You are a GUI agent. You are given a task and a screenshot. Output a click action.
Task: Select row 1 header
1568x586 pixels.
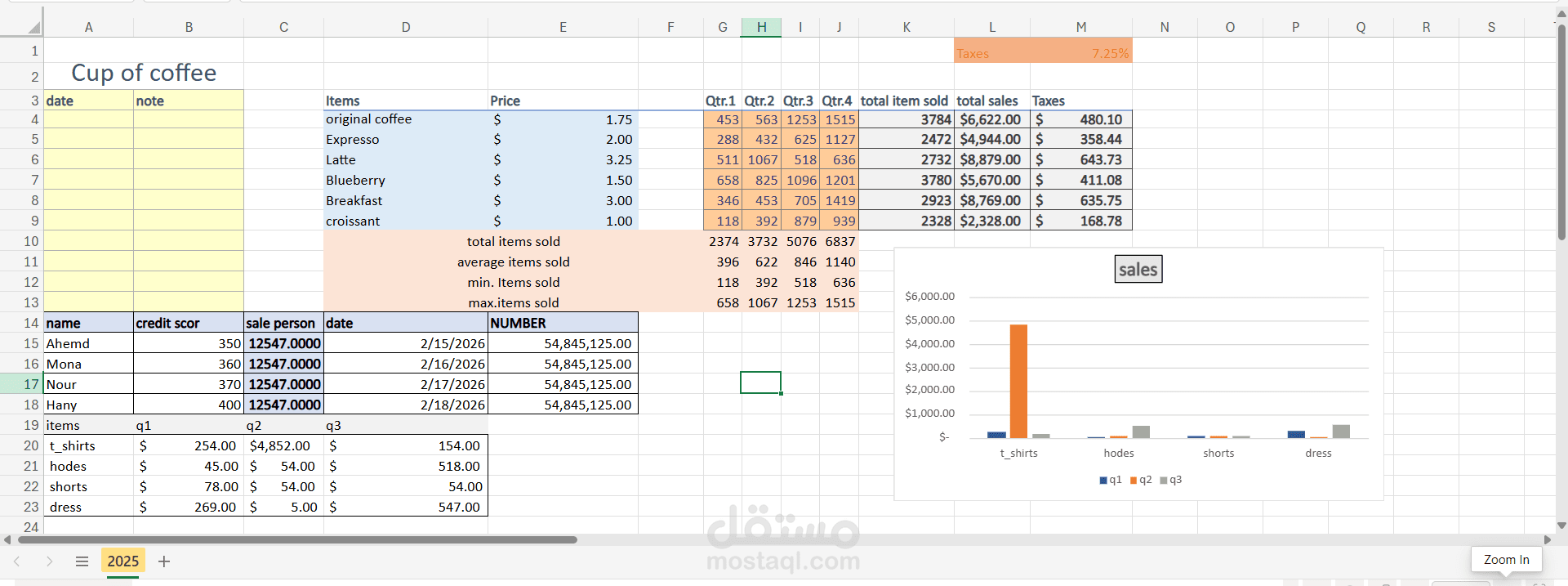(22, 51)
